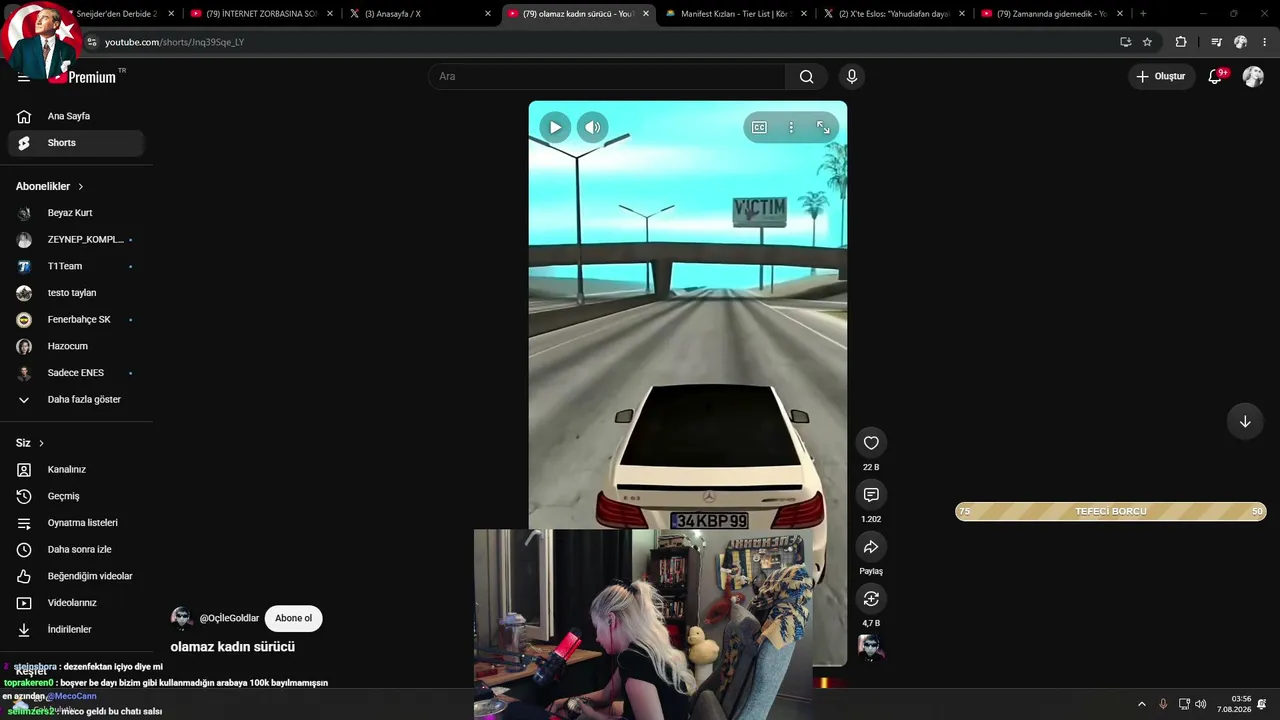Switch to Manifest Kızları Tier List tab
Image resolution: width=1280 pixels, height=720 pixels.
point(735,14)
